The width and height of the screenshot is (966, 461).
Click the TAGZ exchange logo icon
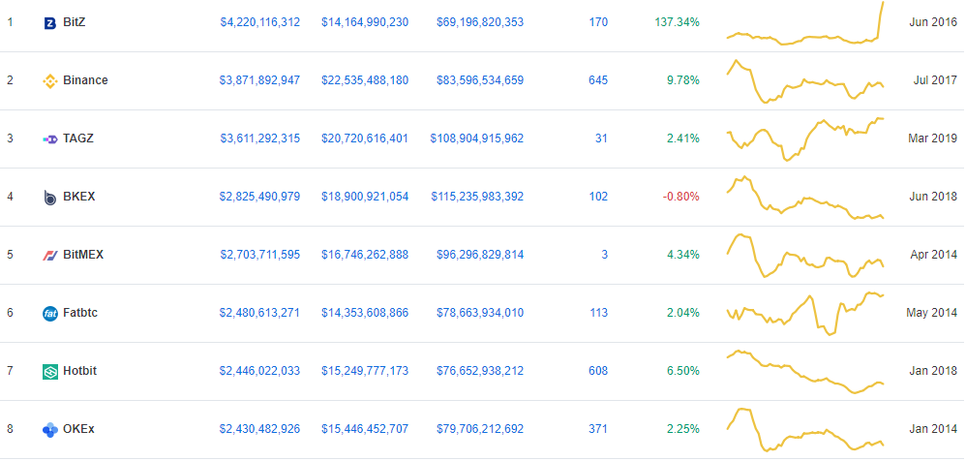[50, 139]
